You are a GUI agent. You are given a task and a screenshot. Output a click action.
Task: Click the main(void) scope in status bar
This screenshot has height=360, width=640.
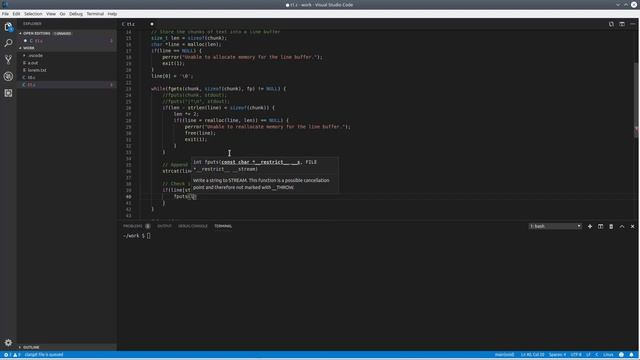tap(504, 355)
